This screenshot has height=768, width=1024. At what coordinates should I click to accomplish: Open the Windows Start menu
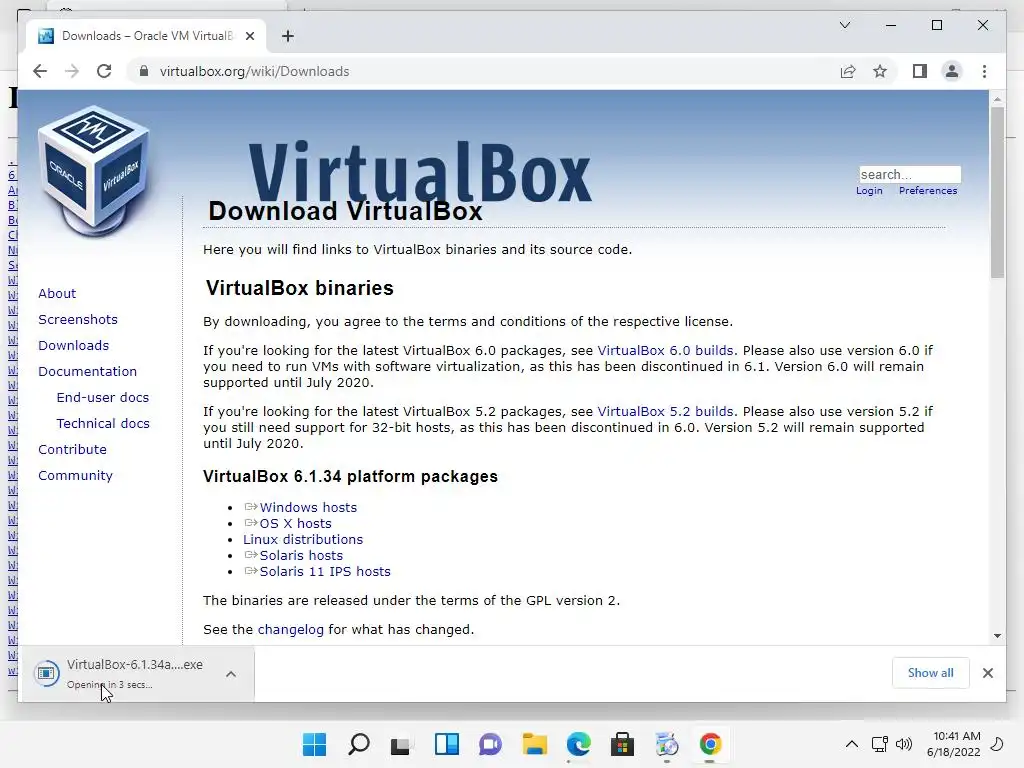314,744
